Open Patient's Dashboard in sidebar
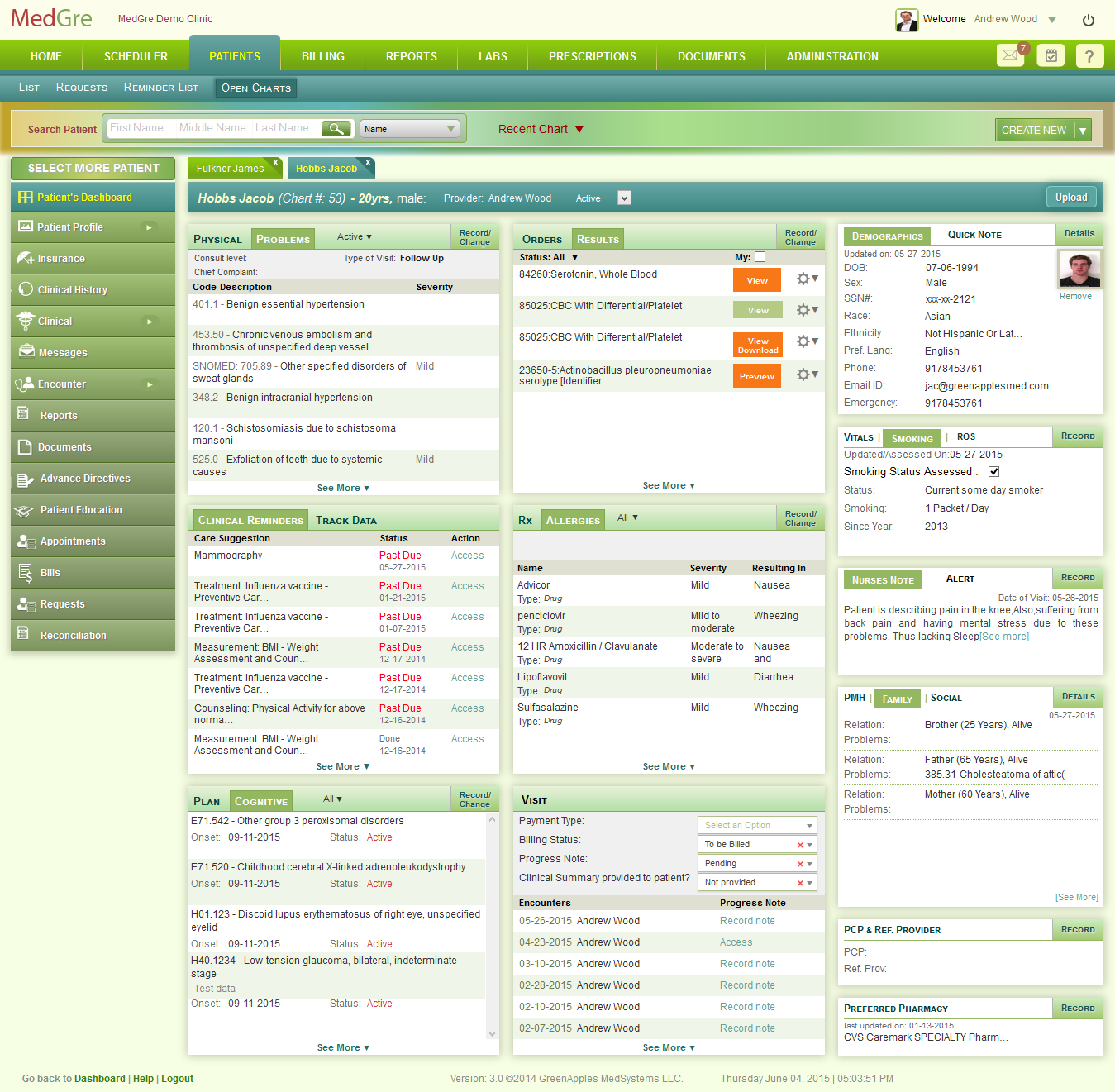The image size is (1115, 1092). pos(93,198)
